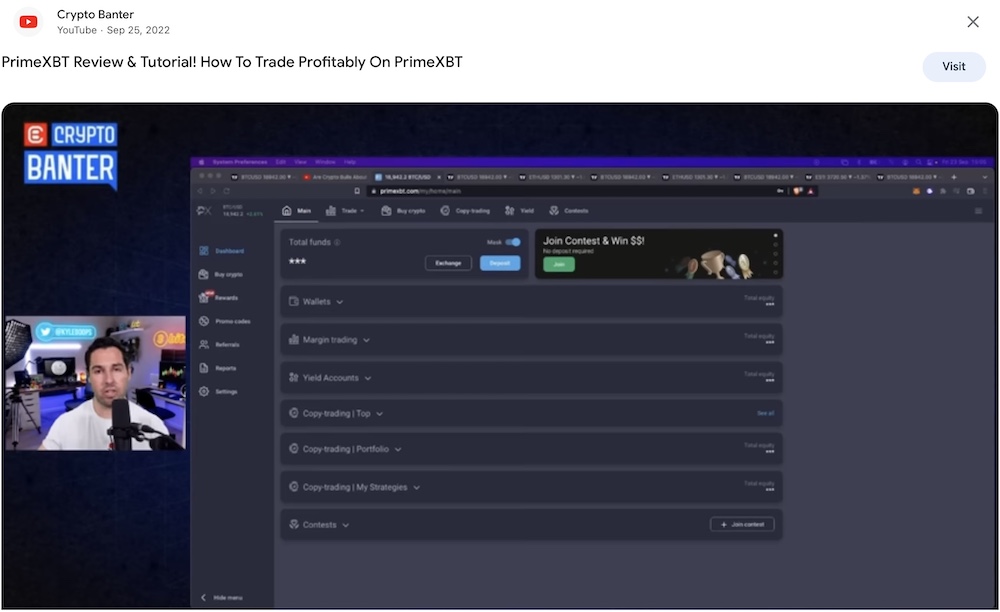Click the Reports document icon

click(x=203, y=368)
